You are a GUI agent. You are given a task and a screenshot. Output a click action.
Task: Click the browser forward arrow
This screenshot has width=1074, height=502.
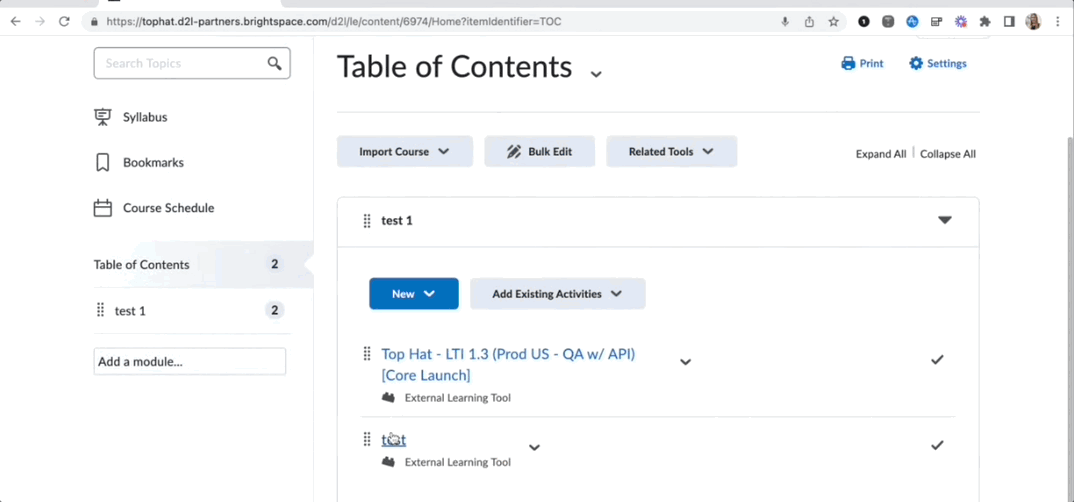pos(40,21)
